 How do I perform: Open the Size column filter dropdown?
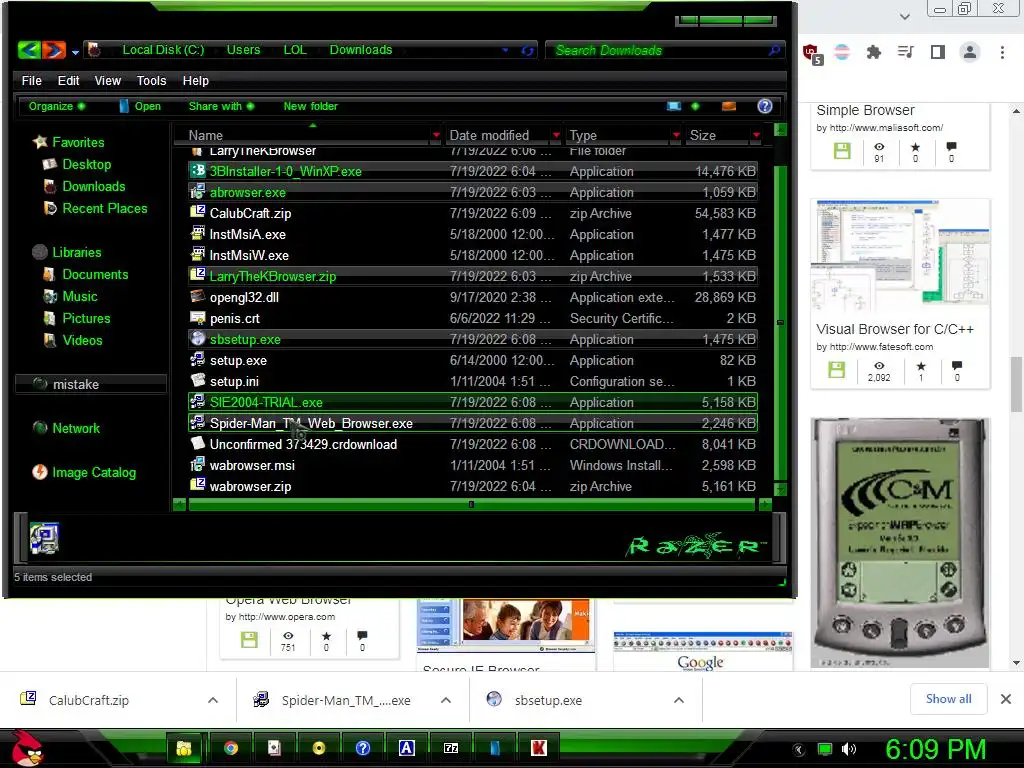(x=756, y=135)
